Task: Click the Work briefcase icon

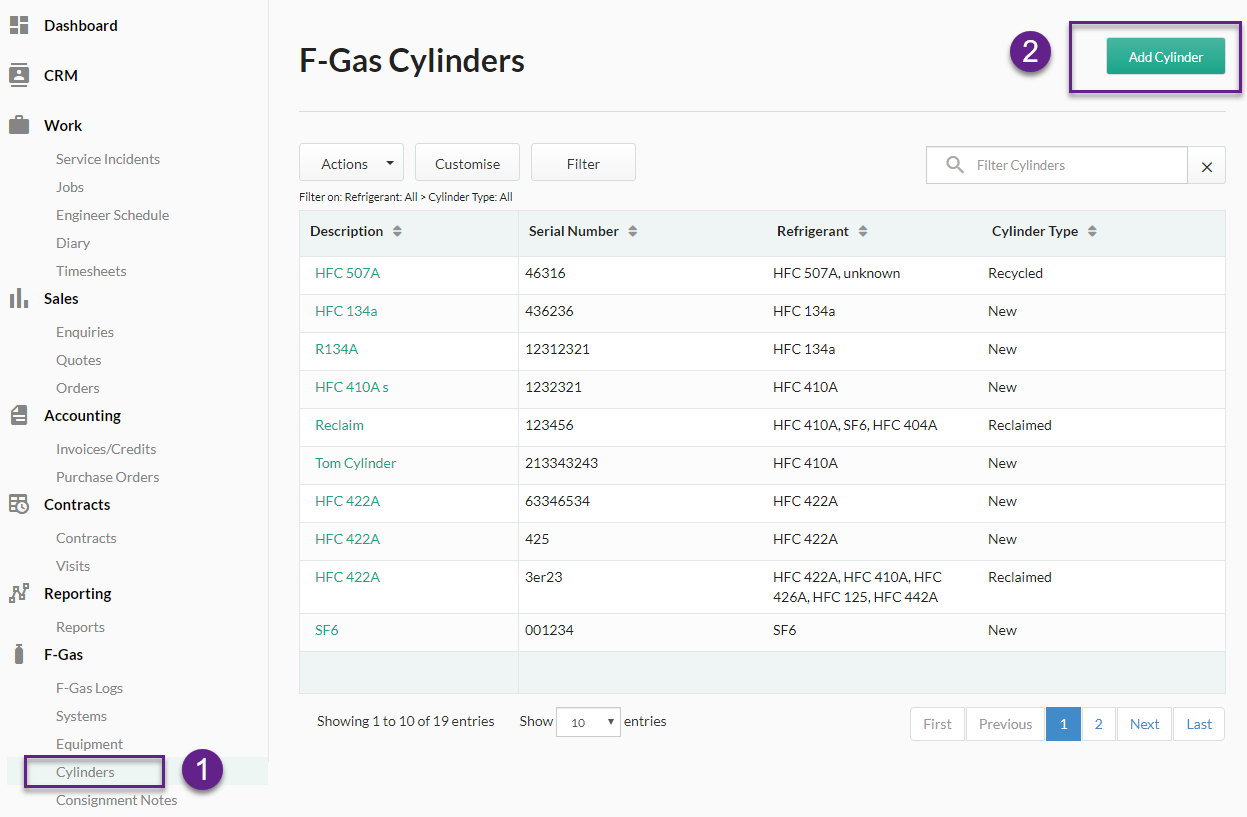Action: 19,125
